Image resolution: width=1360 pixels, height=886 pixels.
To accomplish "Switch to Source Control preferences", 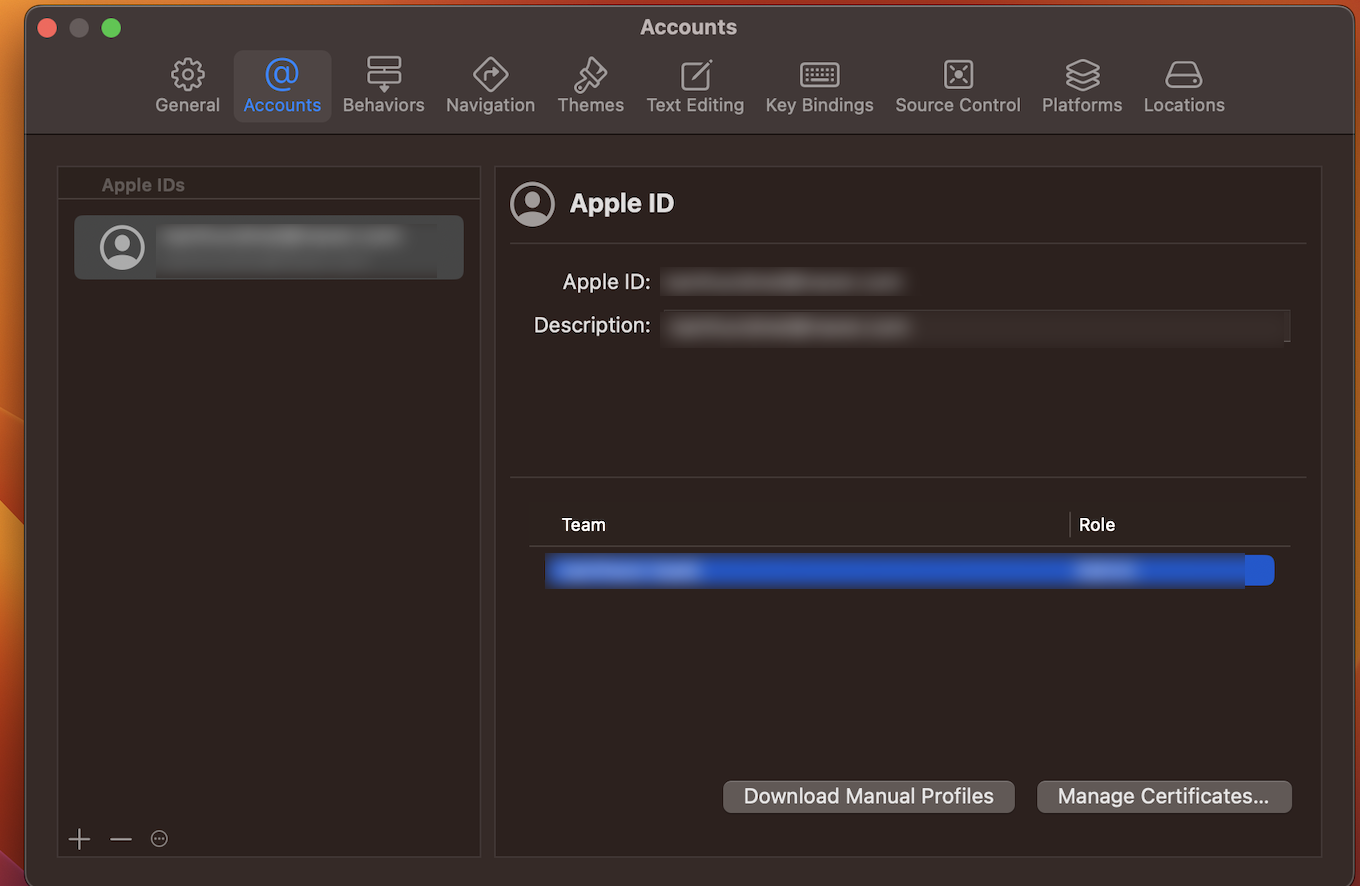I will [x=957, y=86].
